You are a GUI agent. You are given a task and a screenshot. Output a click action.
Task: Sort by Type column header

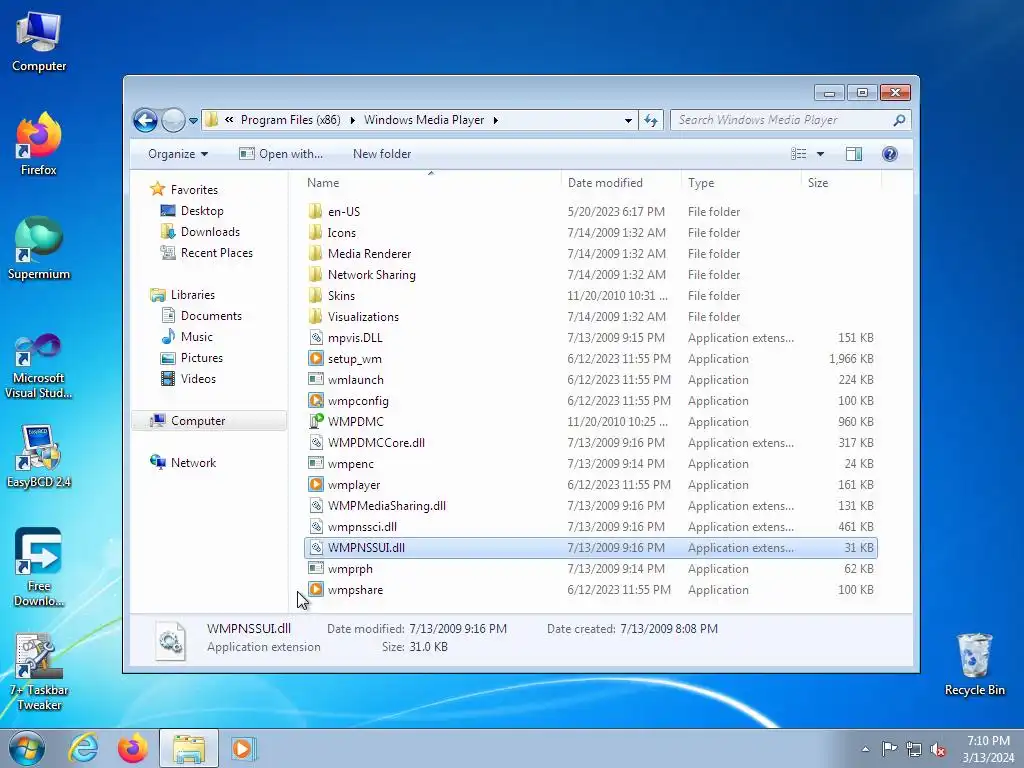point(741,183)
